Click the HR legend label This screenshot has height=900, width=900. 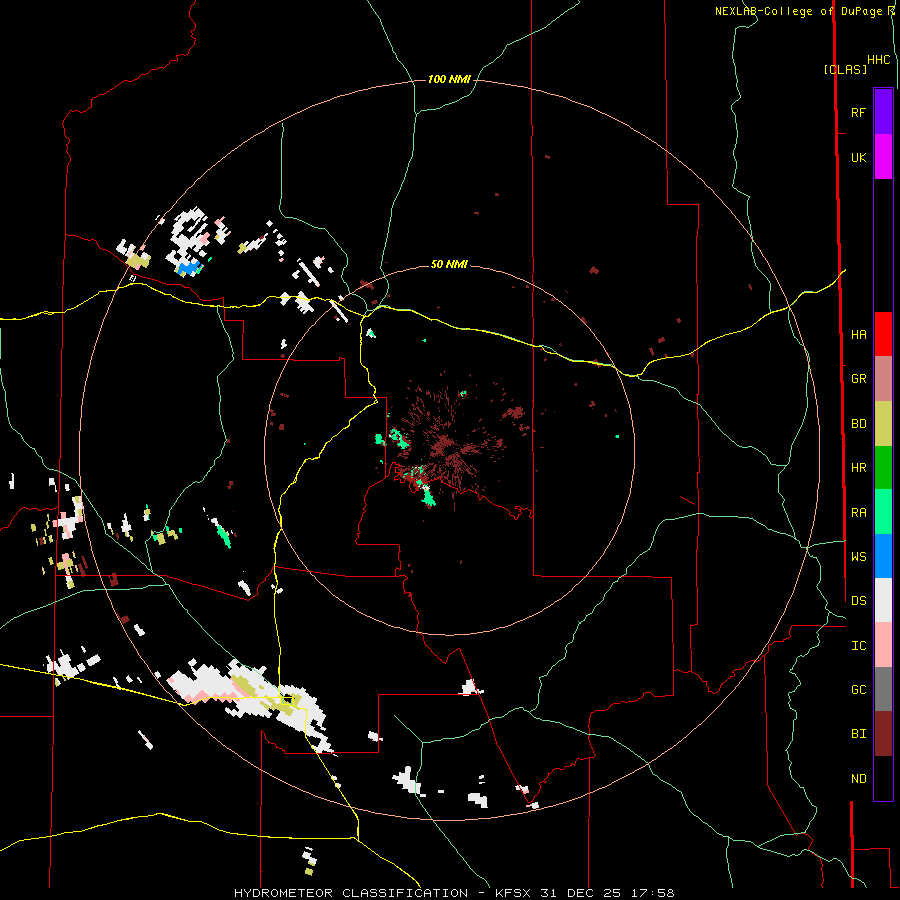tap(858, 468)
